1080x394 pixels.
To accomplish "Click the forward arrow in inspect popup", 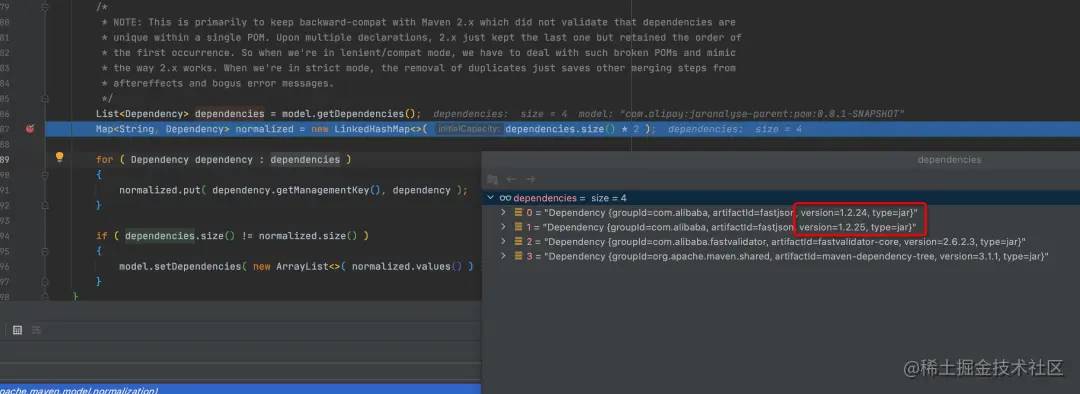I will point(530,179).
